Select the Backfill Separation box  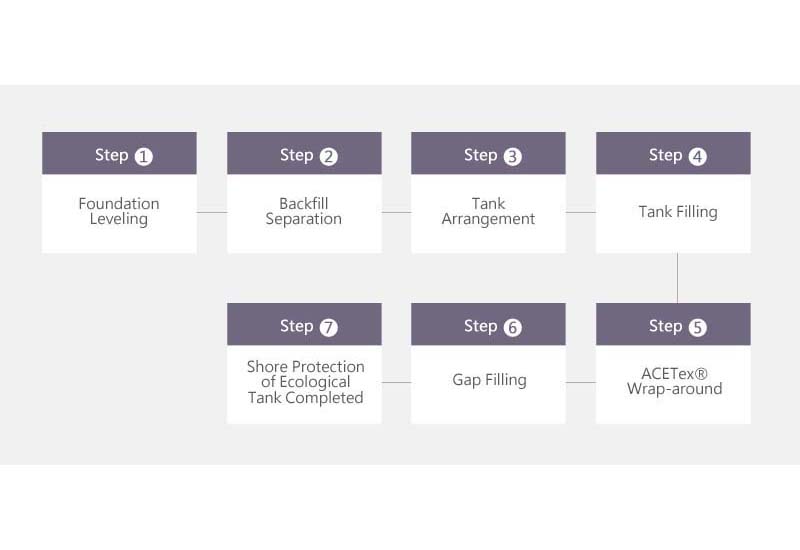[x=304, y=213]
